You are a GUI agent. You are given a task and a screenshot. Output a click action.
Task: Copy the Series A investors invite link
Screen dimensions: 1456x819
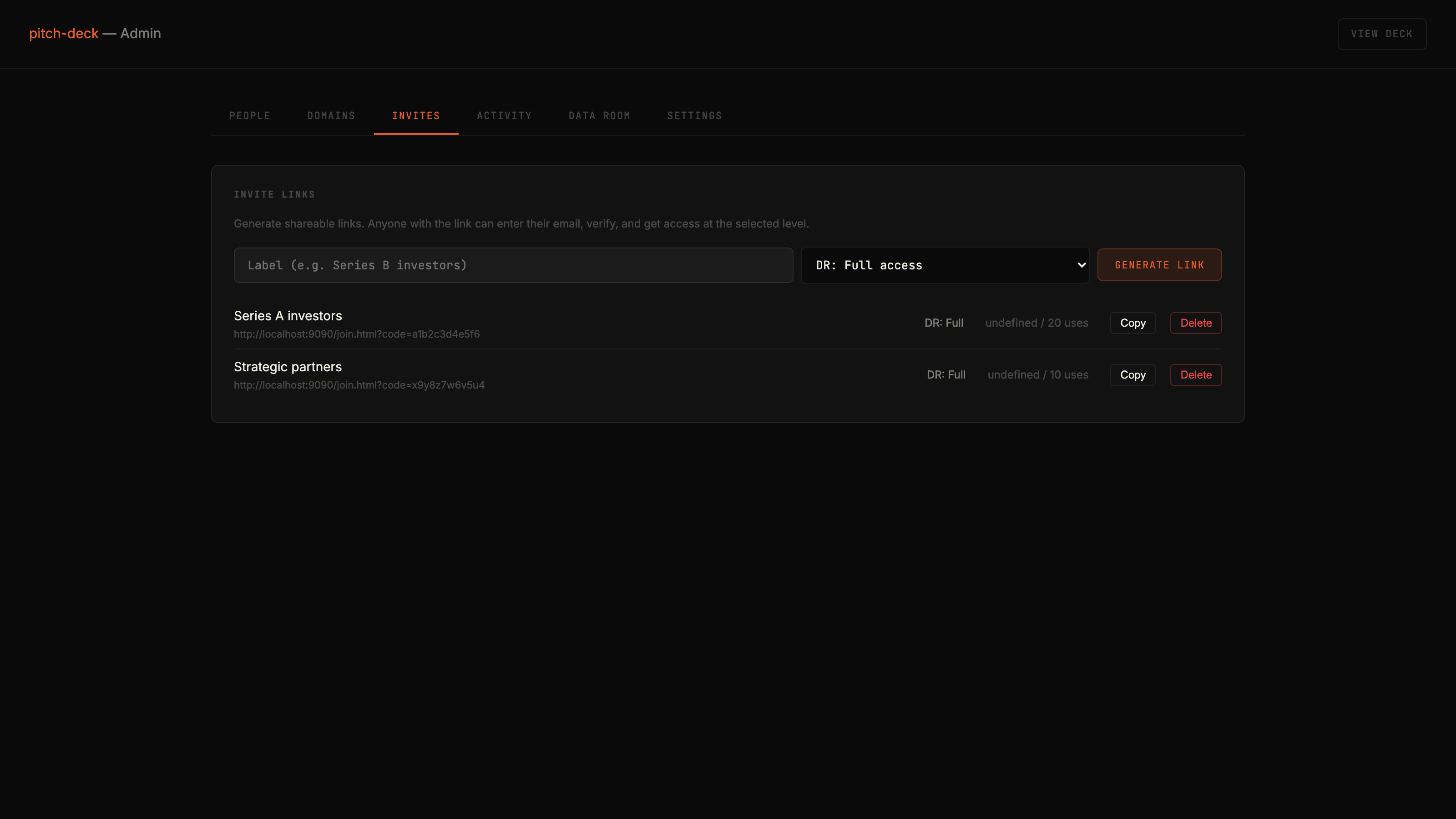[1132, 323]
